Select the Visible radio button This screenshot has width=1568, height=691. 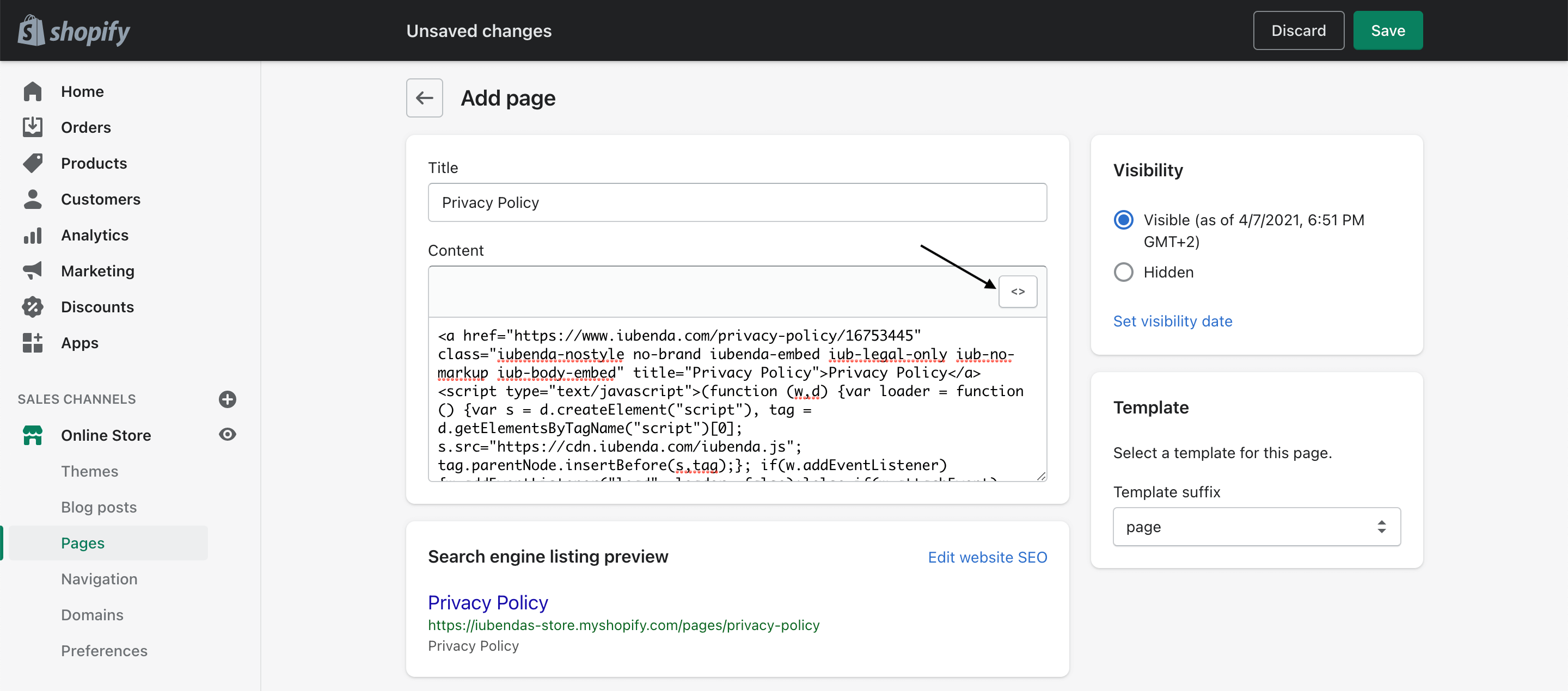(x=1123, y=220)
